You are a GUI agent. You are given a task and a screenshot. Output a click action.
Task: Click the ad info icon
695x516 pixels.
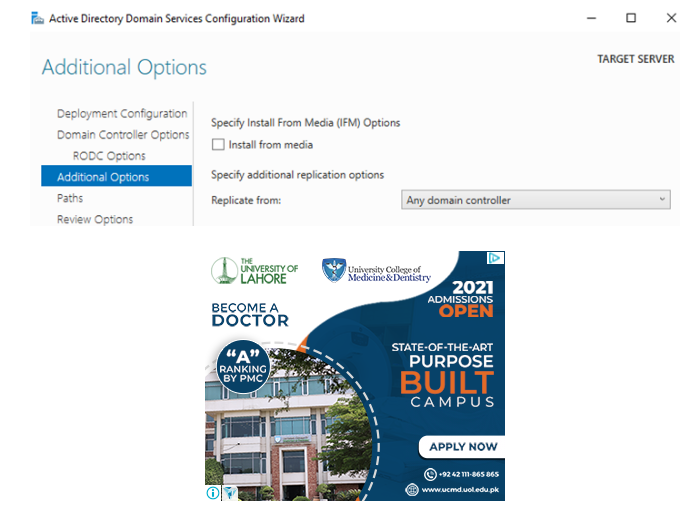(213, 493)
